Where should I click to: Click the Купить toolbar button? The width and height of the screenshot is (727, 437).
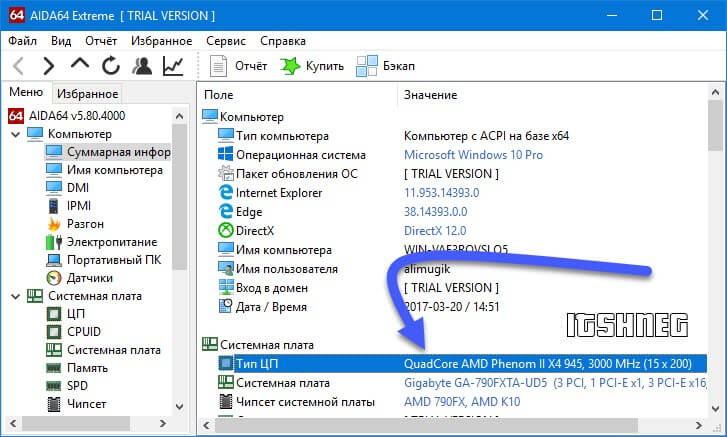click(312, 66)
